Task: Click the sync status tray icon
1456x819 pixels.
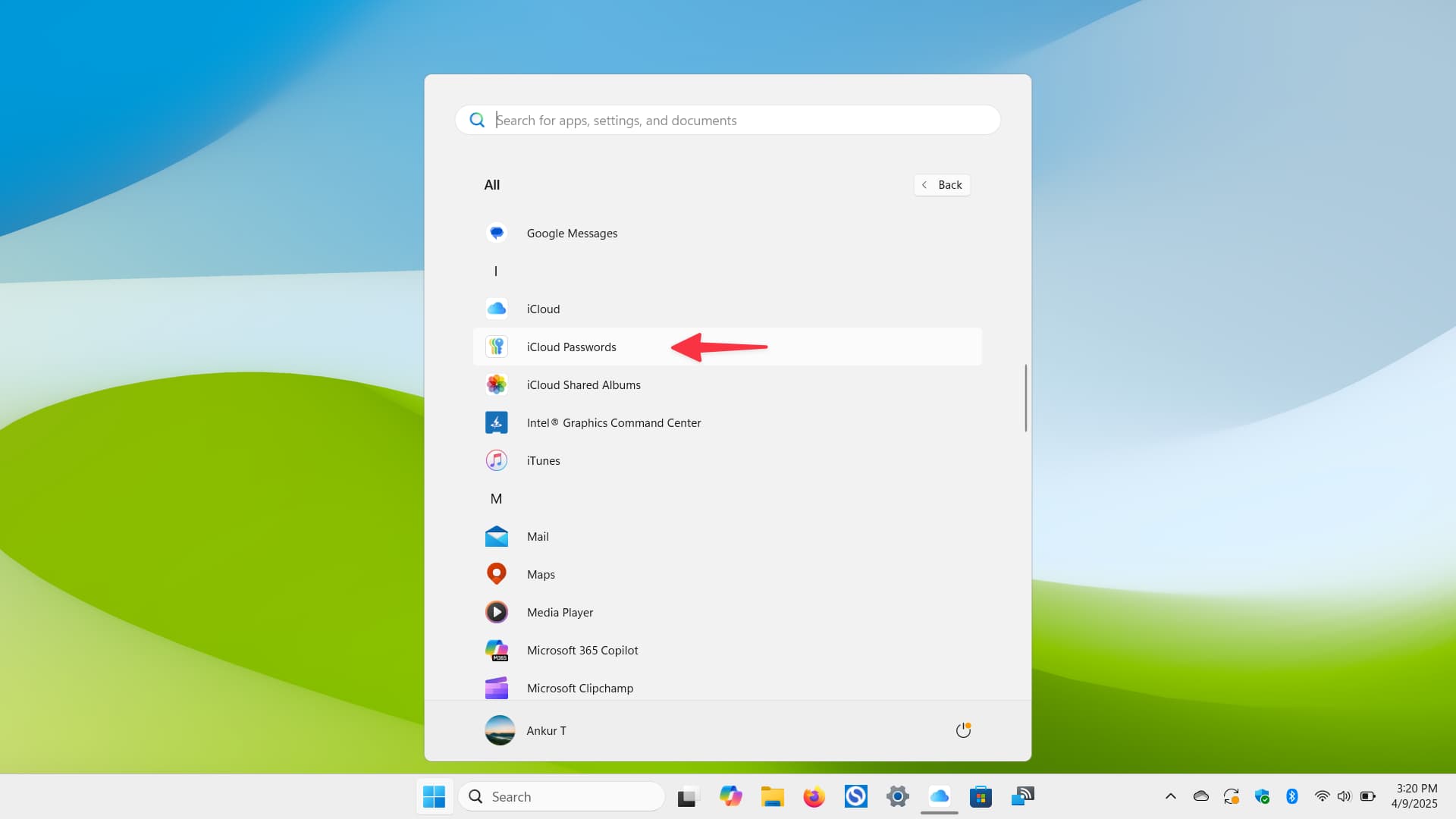Action: 1232,796
